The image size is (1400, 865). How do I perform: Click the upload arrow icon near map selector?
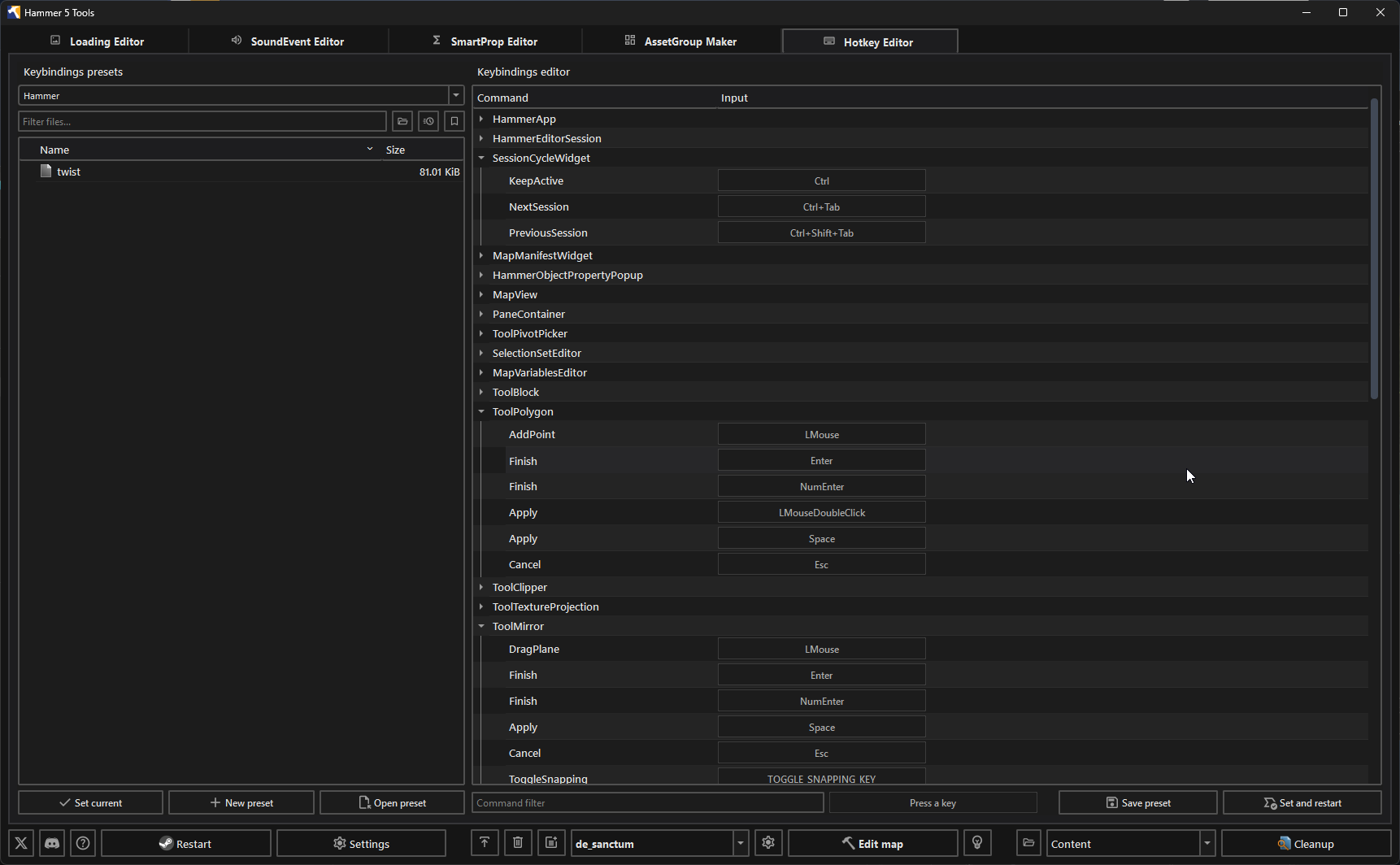pyautogui.click(x=485, y=843)
